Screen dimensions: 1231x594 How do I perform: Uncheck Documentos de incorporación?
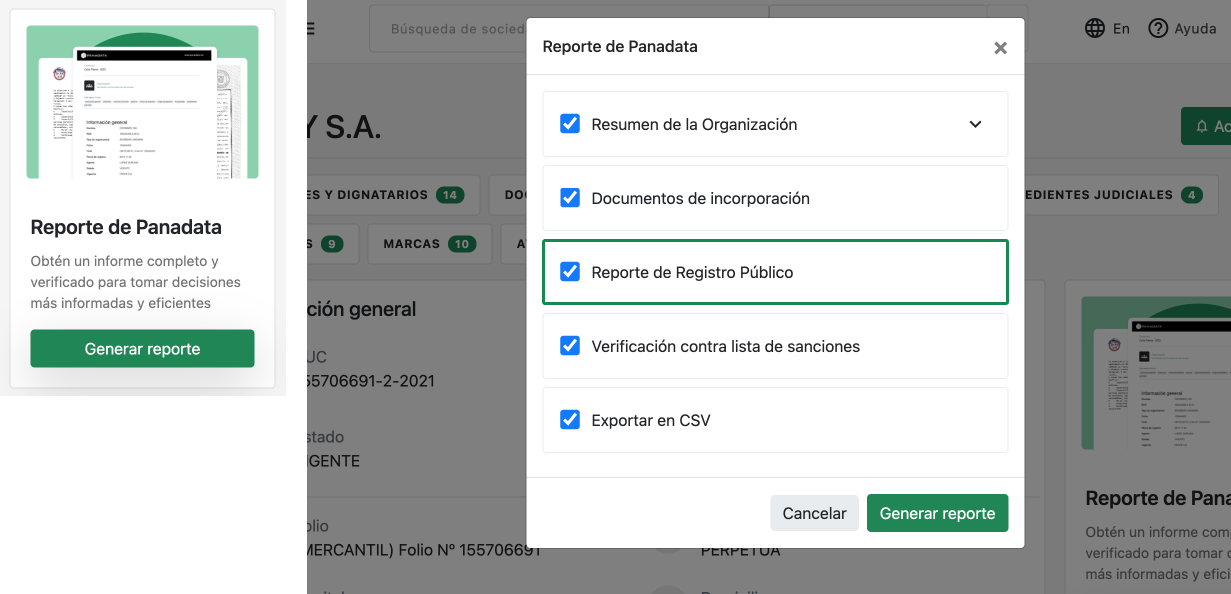570,198
